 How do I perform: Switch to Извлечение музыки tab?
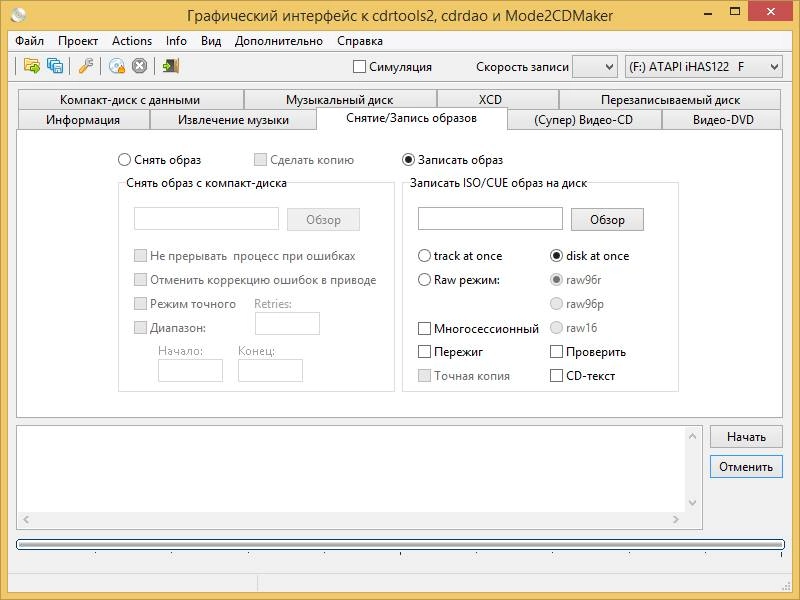pyautogui.click(x=233, y=120)
